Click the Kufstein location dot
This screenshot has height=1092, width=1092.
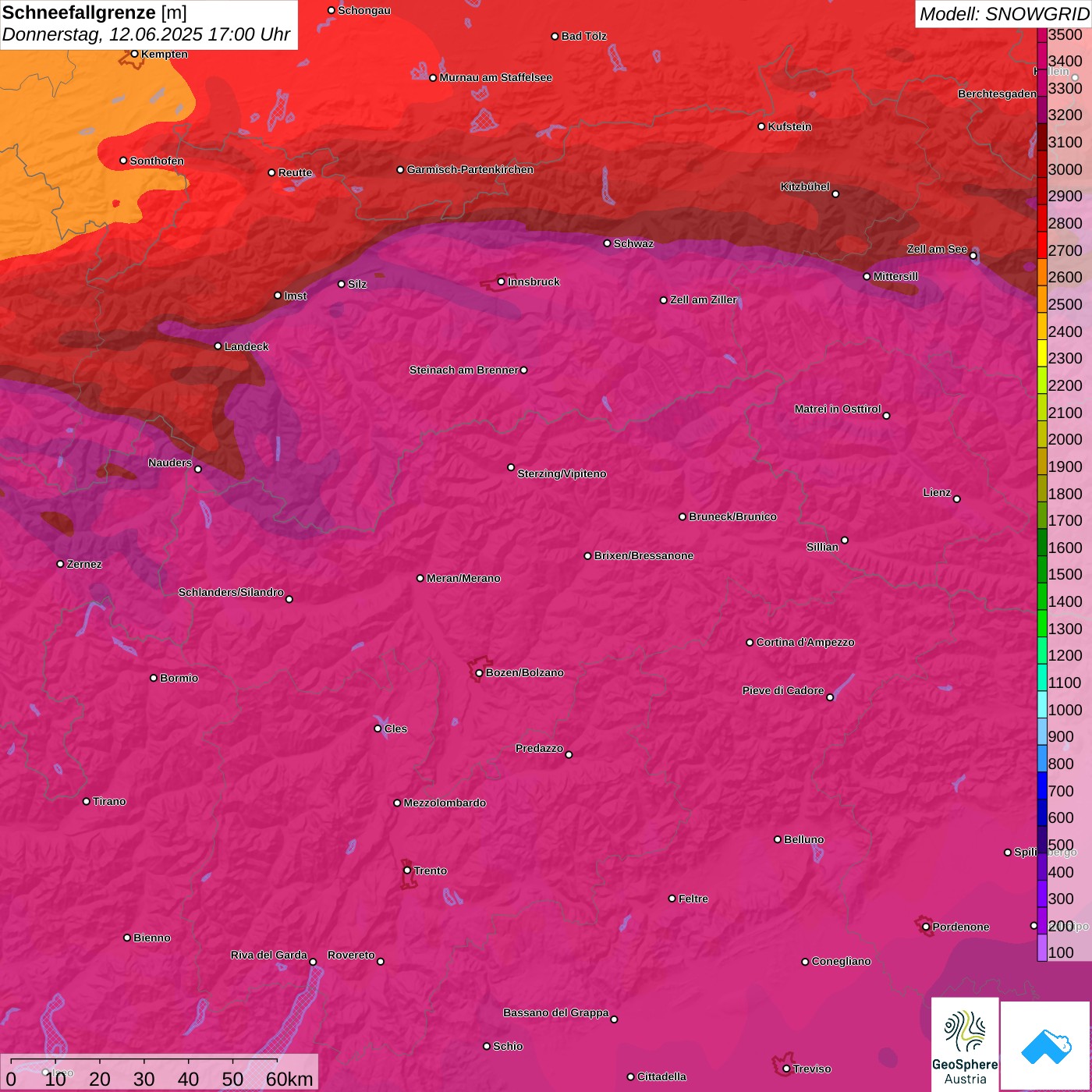[761, 126]
